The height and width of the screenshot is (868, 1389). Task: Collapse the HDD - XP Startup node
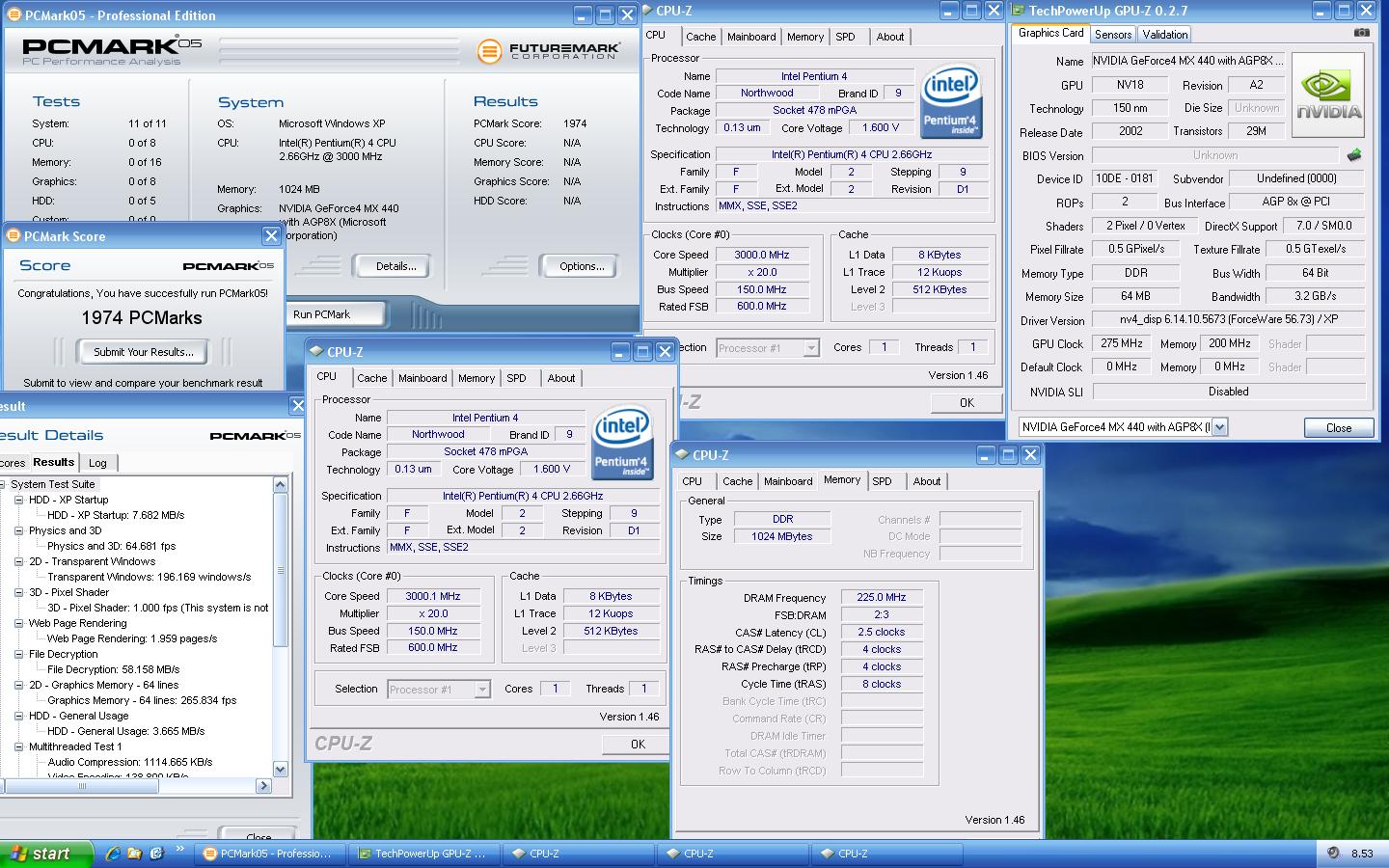(x=18, y=500)
